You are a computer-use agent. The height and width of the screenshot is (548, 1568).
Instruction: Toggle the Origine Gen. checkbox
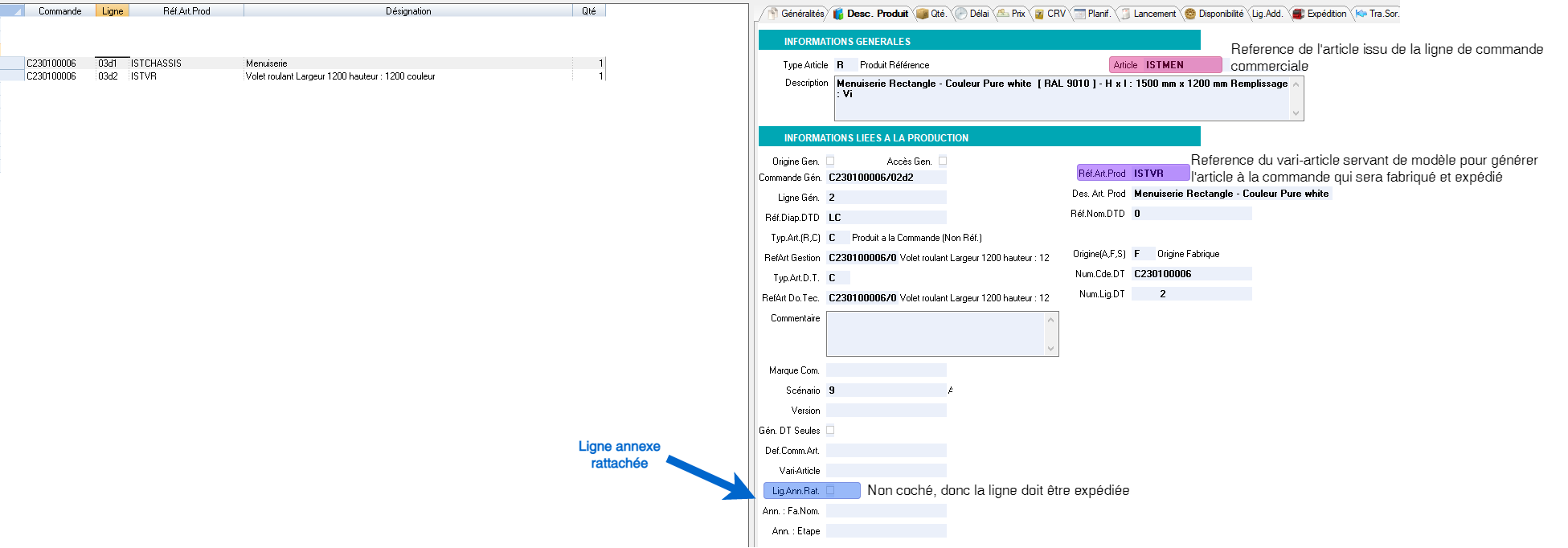(x=830, y=161)
